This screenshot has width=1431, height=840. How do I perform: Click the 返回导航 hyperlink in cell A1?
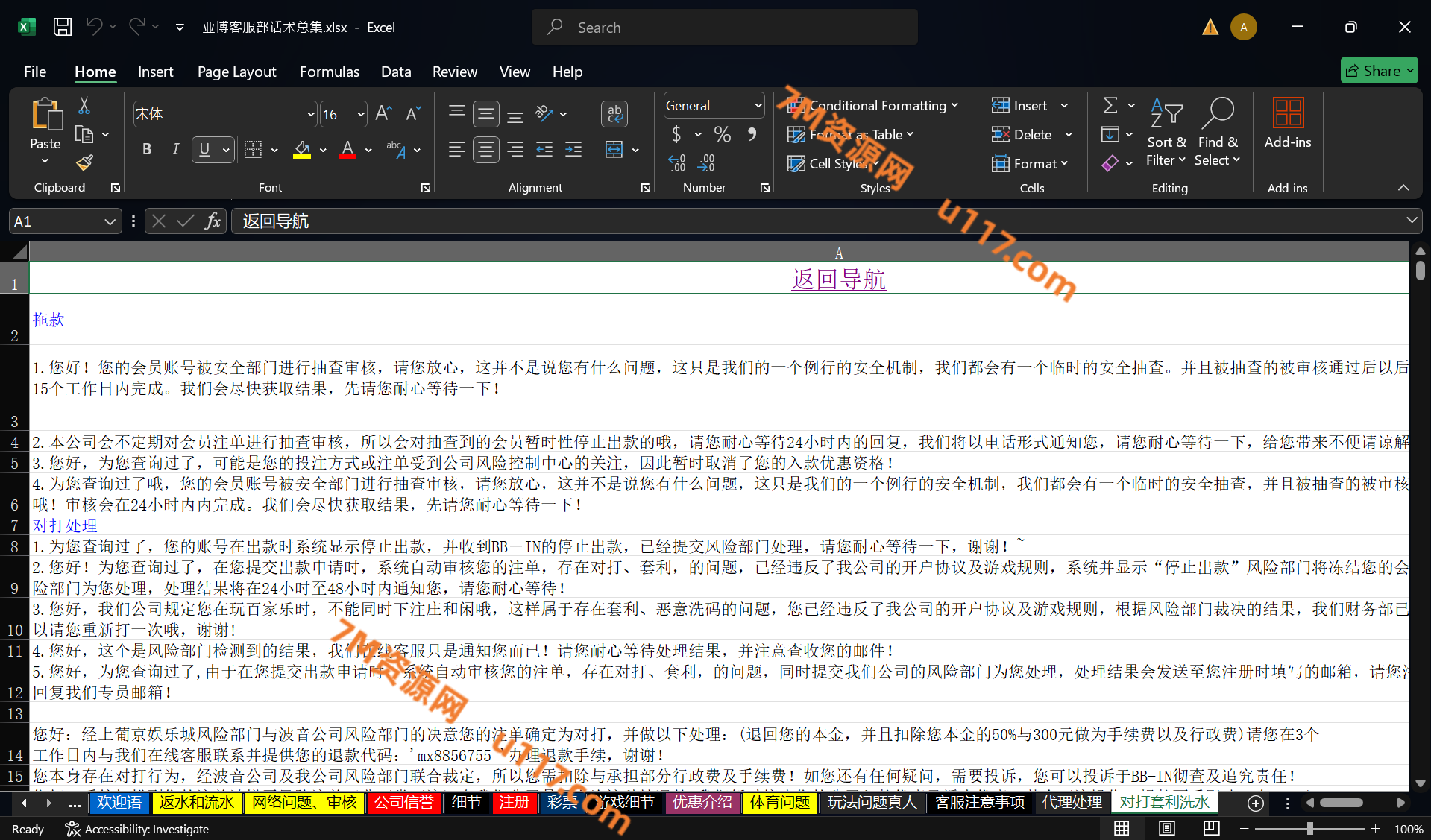(x=838, y=280)
